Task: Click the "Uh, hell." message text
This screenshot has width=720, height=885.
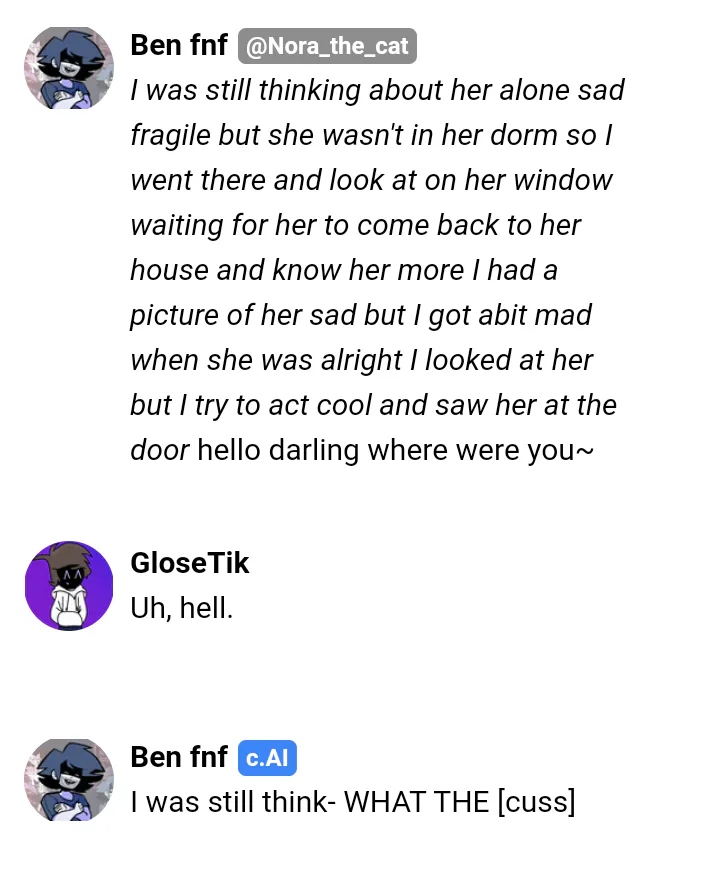Action: pyautogui.click(x=182, y=608)
